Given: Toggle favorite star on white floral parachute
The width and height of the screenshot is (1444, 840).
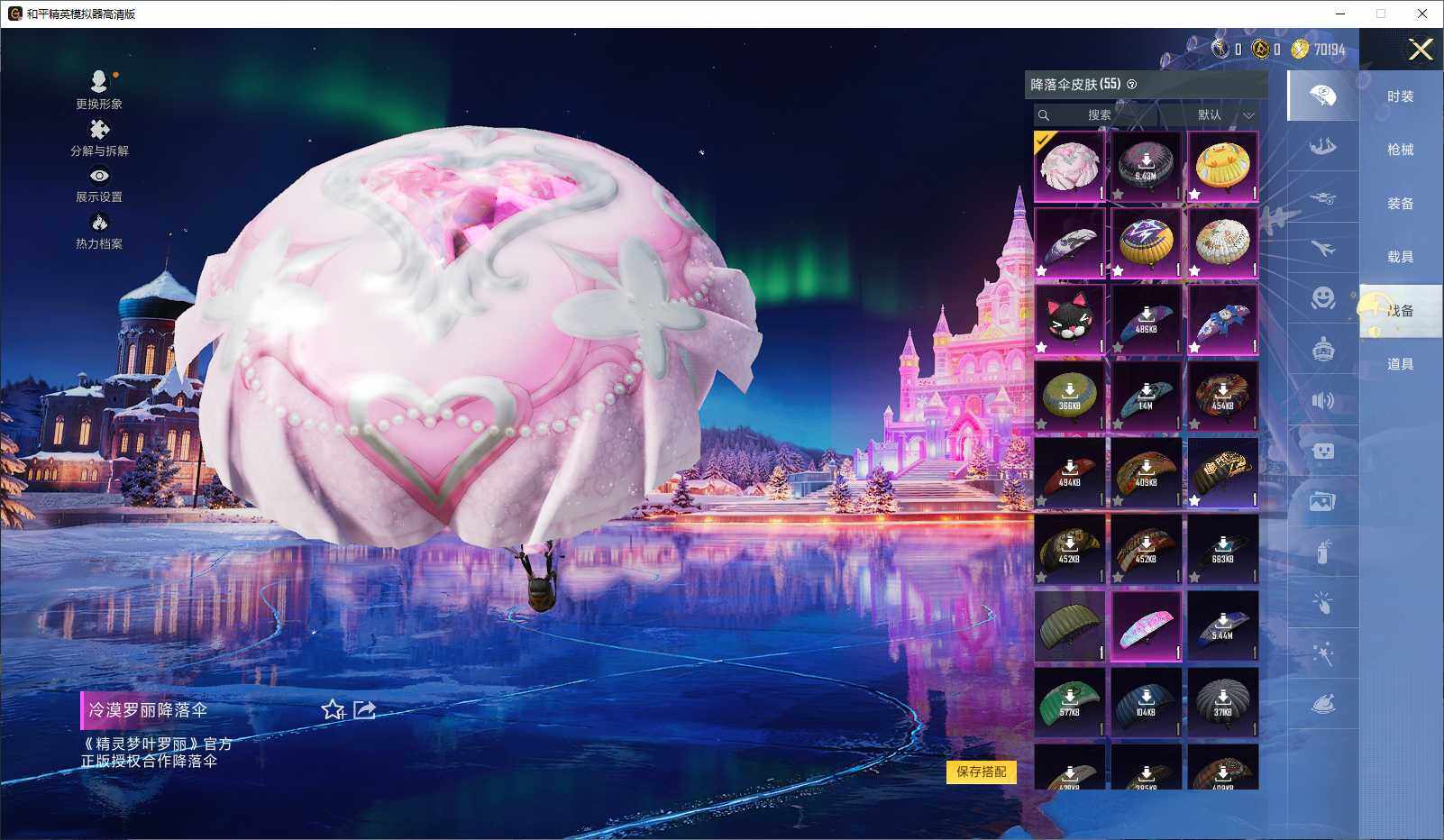Looking at the screenshot, I should (1195, 270).
